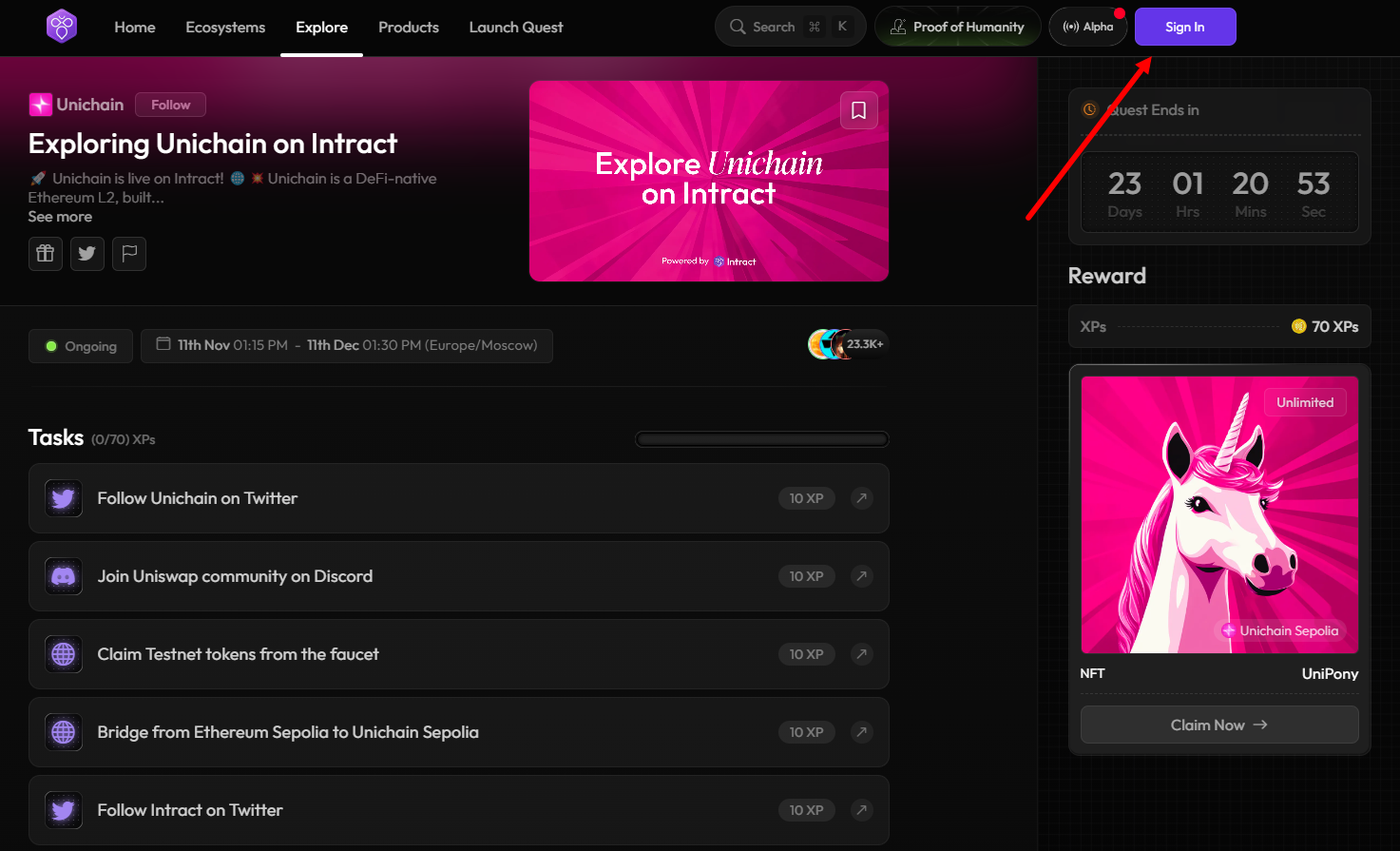Expand description with See more
The width and height of the screenshot is (1400, 851).
[60, 217]
